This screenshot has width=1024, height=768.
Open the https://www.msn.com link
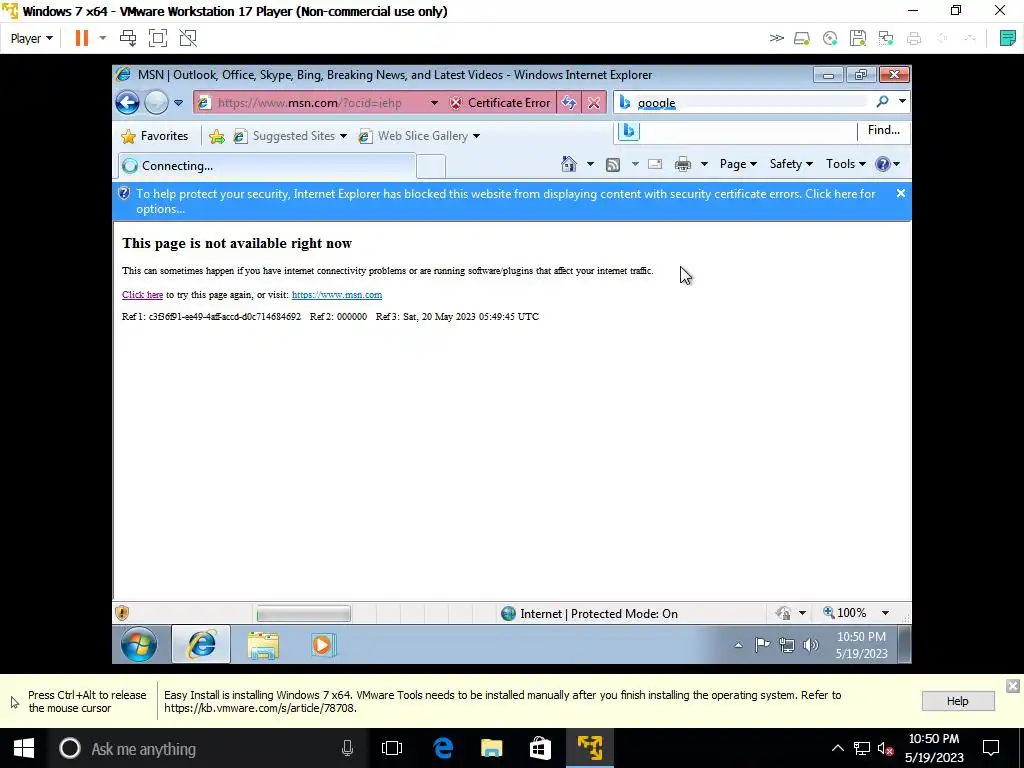tap(337, 295)
